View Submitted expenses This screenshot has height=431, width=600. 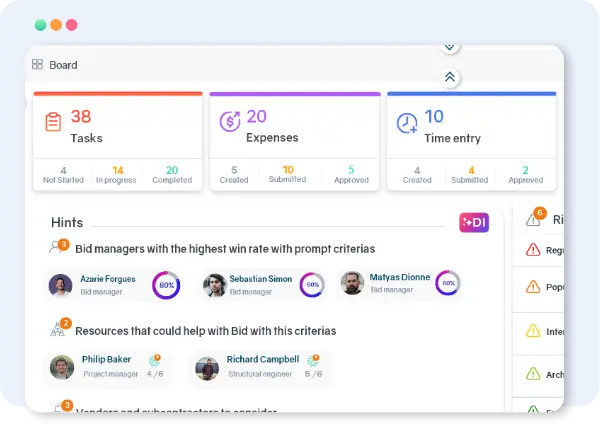tap(288, 174)
